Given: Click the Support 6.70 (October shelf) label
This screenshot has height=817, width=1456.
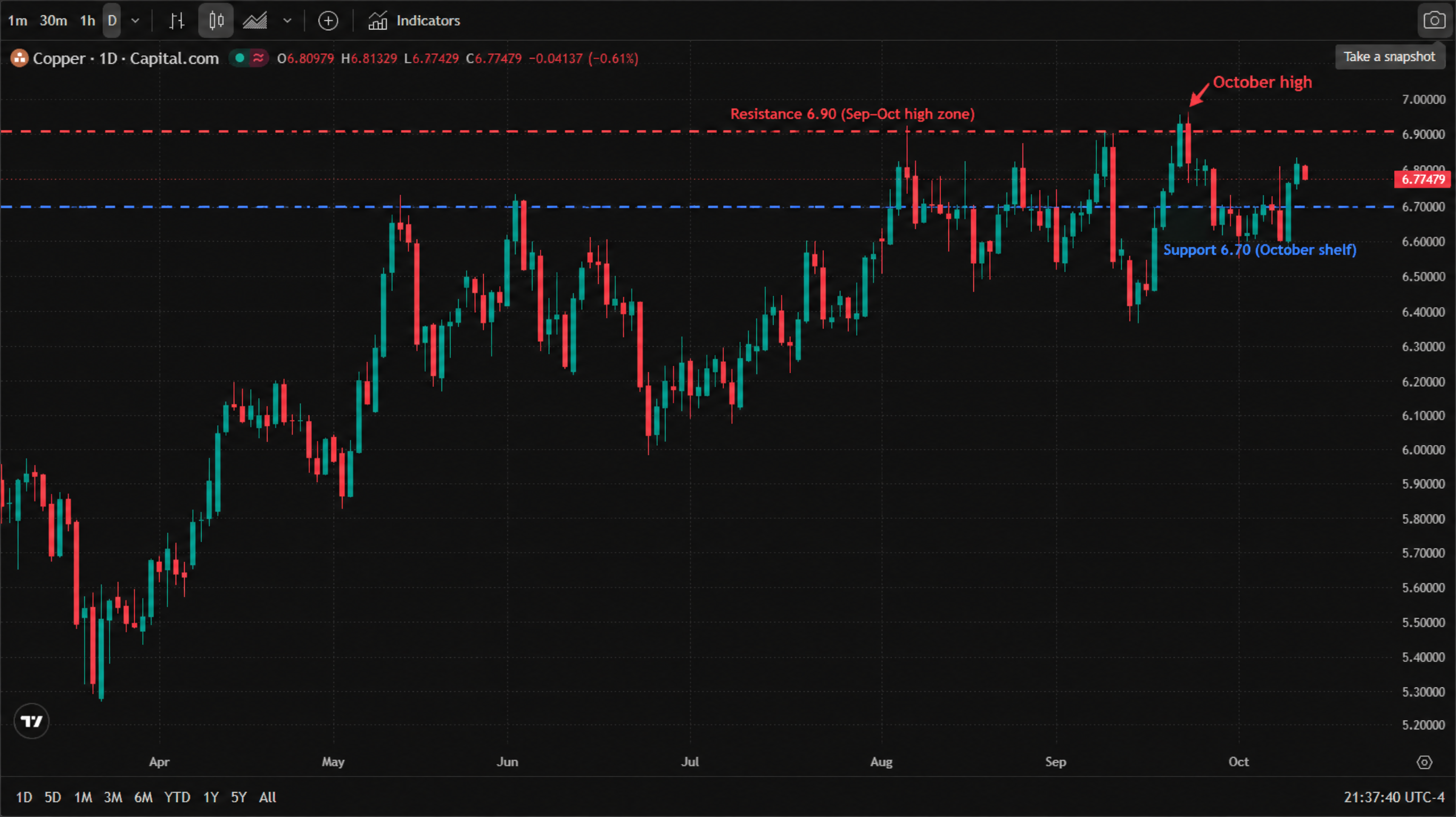Looking at the screenshot, I should [1259, 250].
